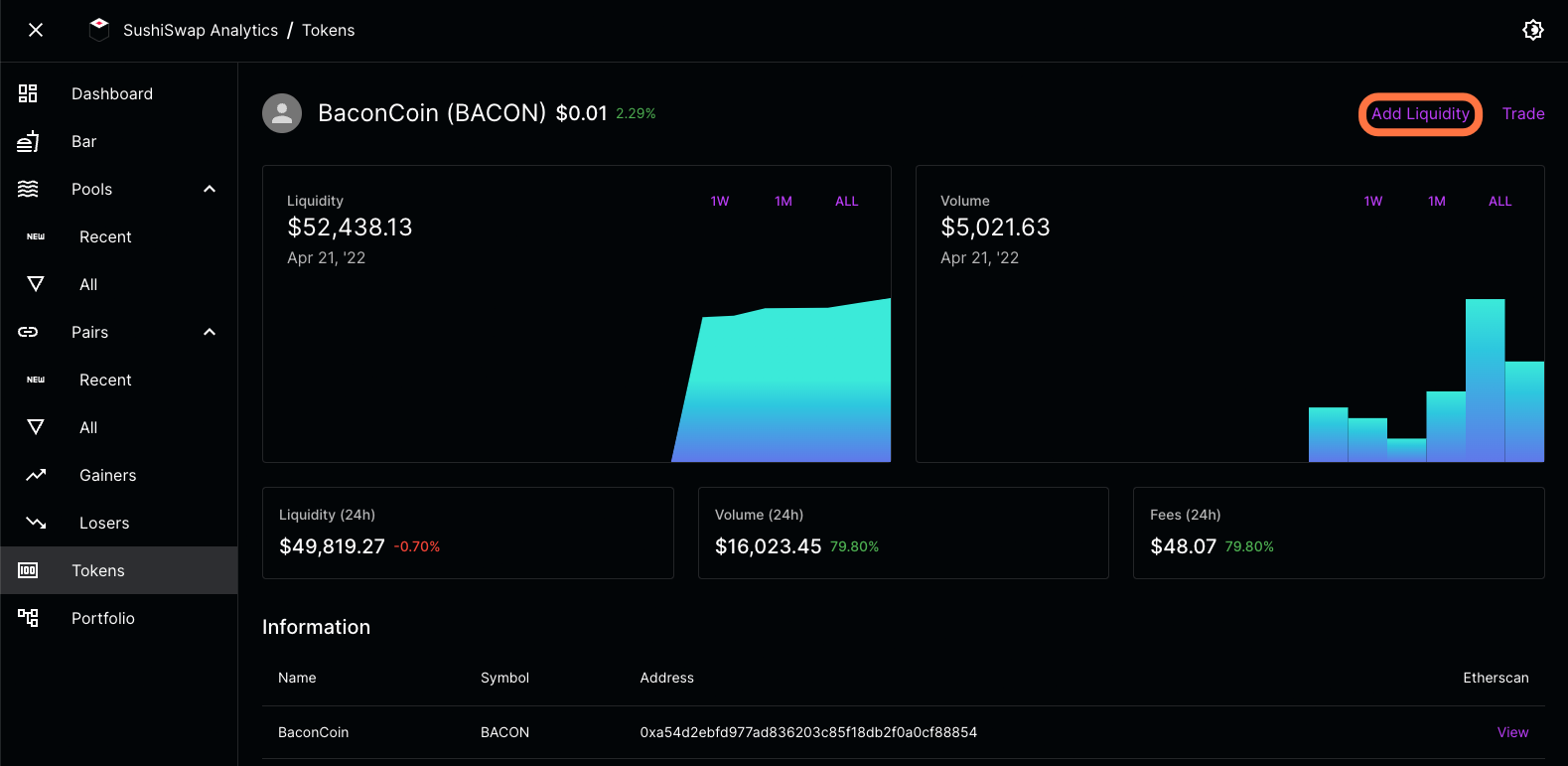Click the Portfolio tree icon

click(28, 618)
